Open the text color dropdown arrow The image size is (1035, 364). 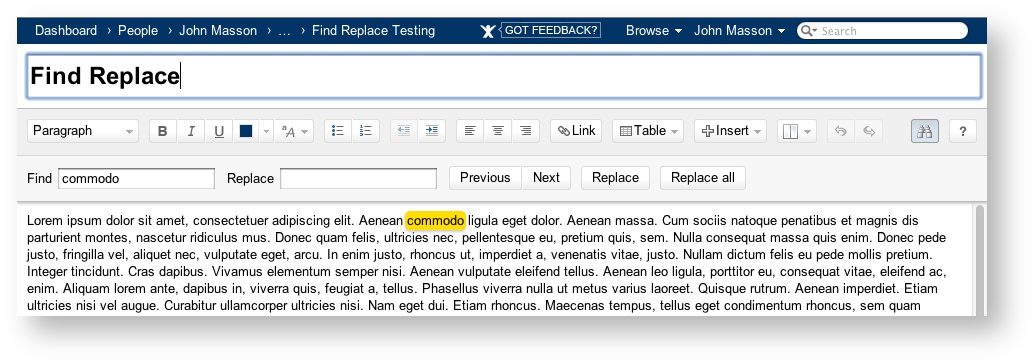(x=266, y=131)
